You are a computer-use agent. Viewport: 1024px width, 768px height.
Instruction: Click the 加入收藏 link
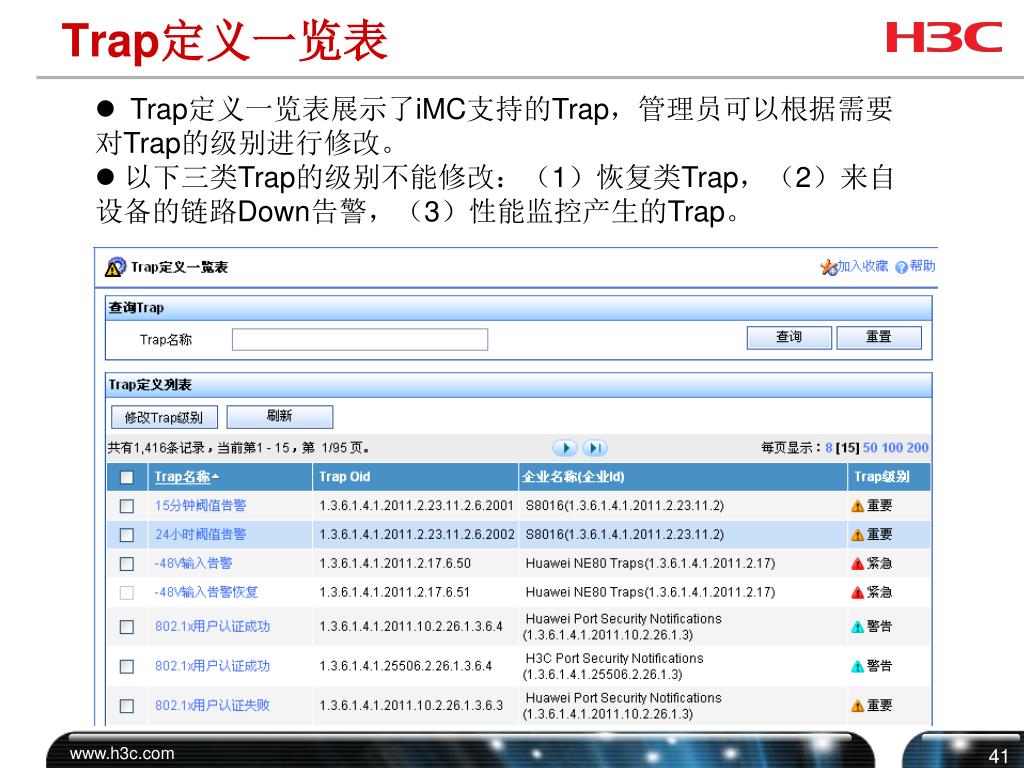tap(863, 266)
